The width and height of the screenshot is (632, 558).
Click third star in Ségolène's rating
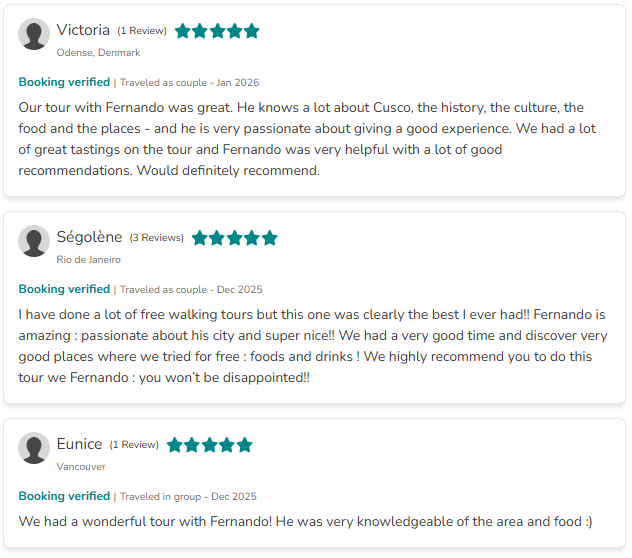click(x=235, y=238)
